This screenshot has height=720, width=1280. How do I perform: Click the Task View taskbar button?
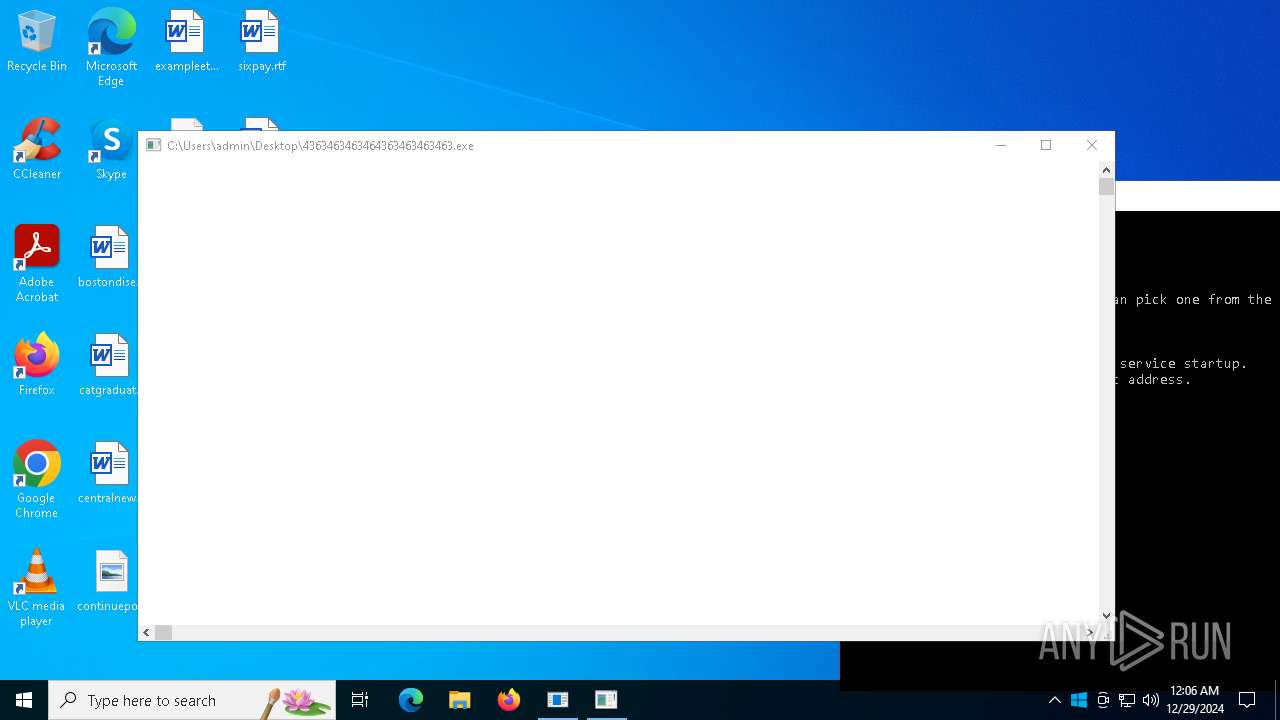360,700
